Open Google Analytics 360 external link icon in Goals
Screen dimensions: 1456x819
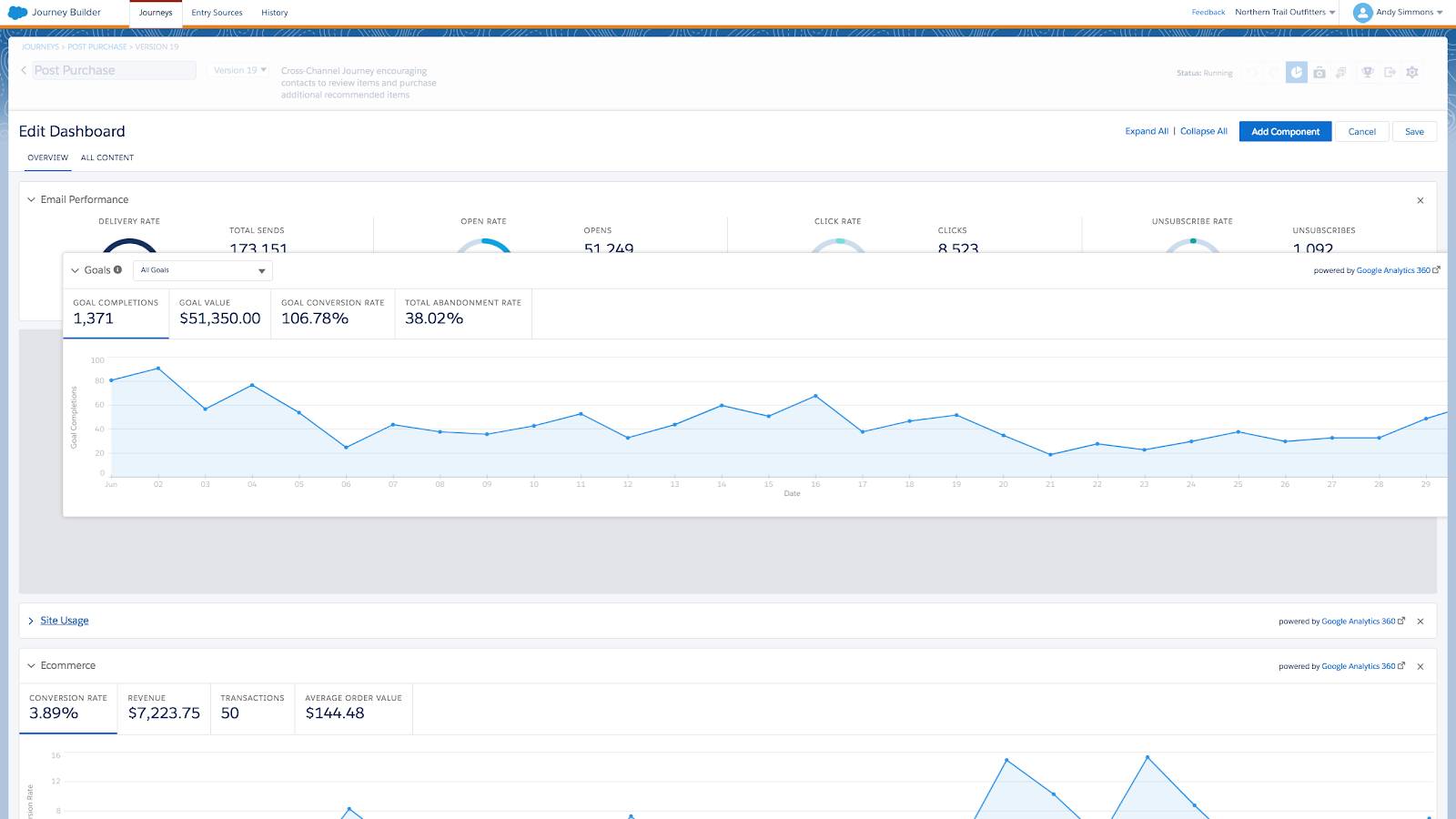pos(1437,270)
